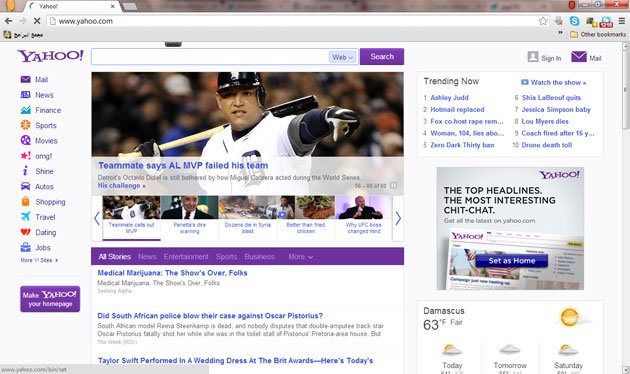Switch to the Entertainment stories tab
The height and width of the screenshot is (374, 630).
pyautogui.click(x=186, y=257)
